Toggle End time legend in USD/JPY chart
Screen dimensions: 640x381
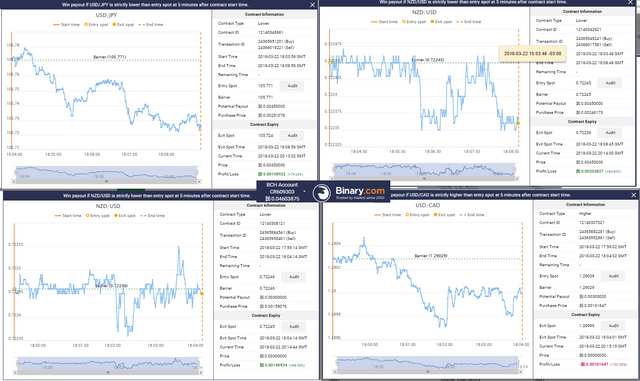[x=151, y=25]
